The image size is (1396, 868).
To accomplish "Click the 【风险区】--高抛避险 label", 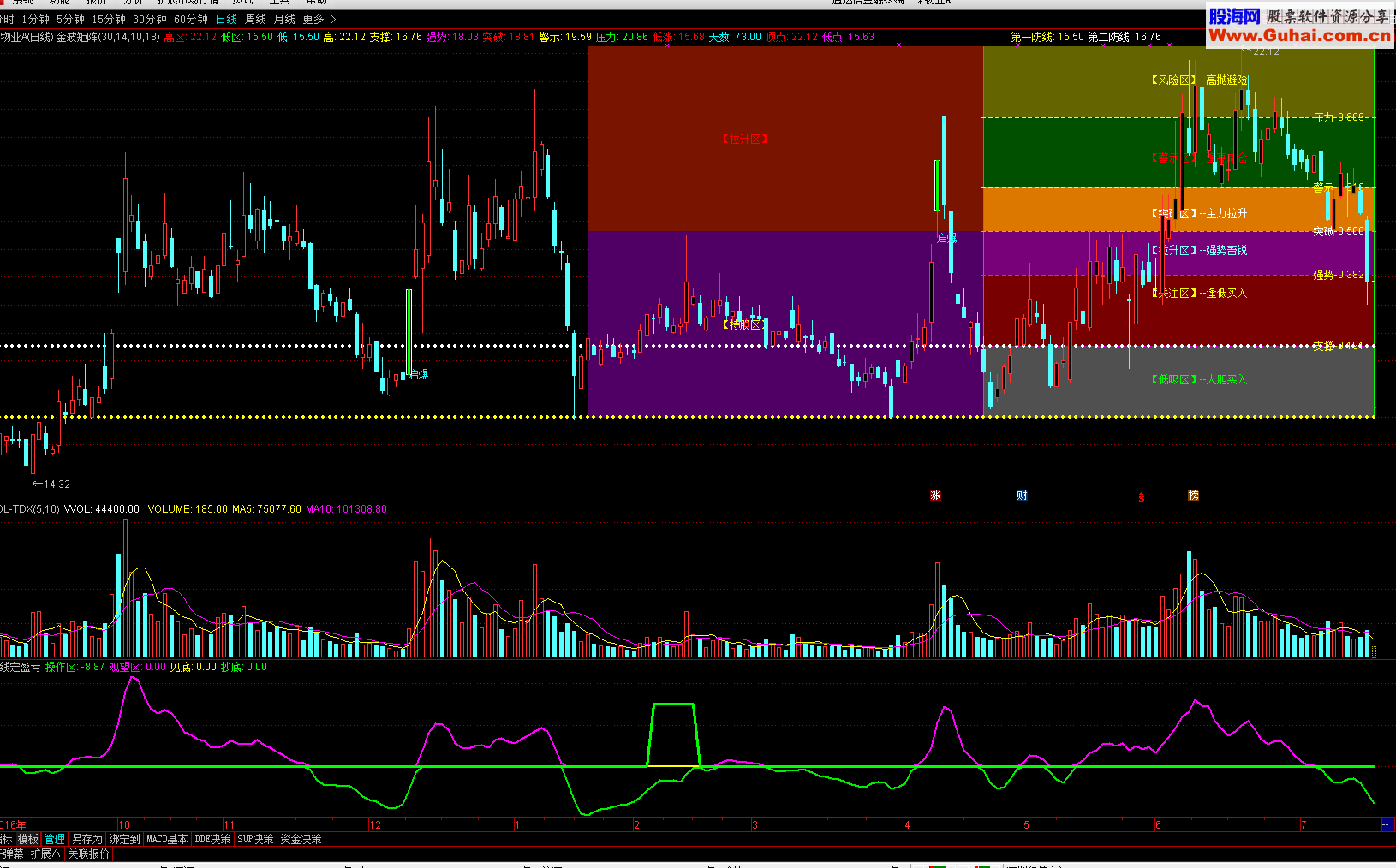I will click(1199, 80).
